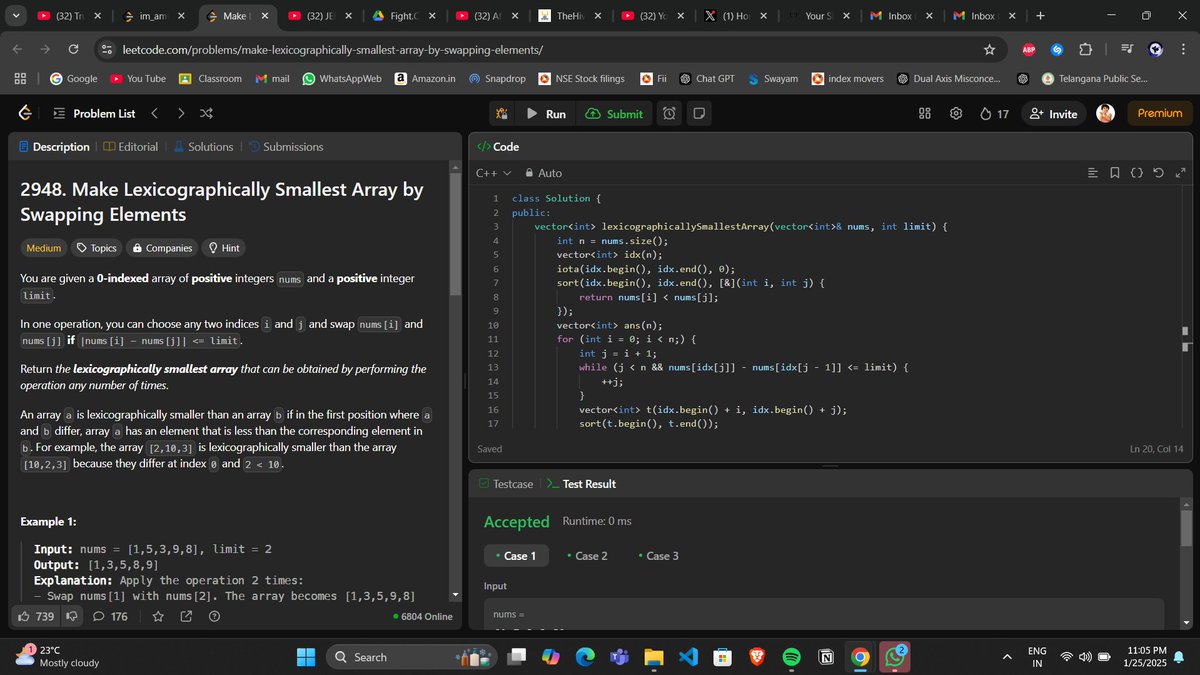Image resolution: width=1200 pixels, height=675 pixels.
Task: Open WhatsApp from the taskbar
Action: [894, 657]
